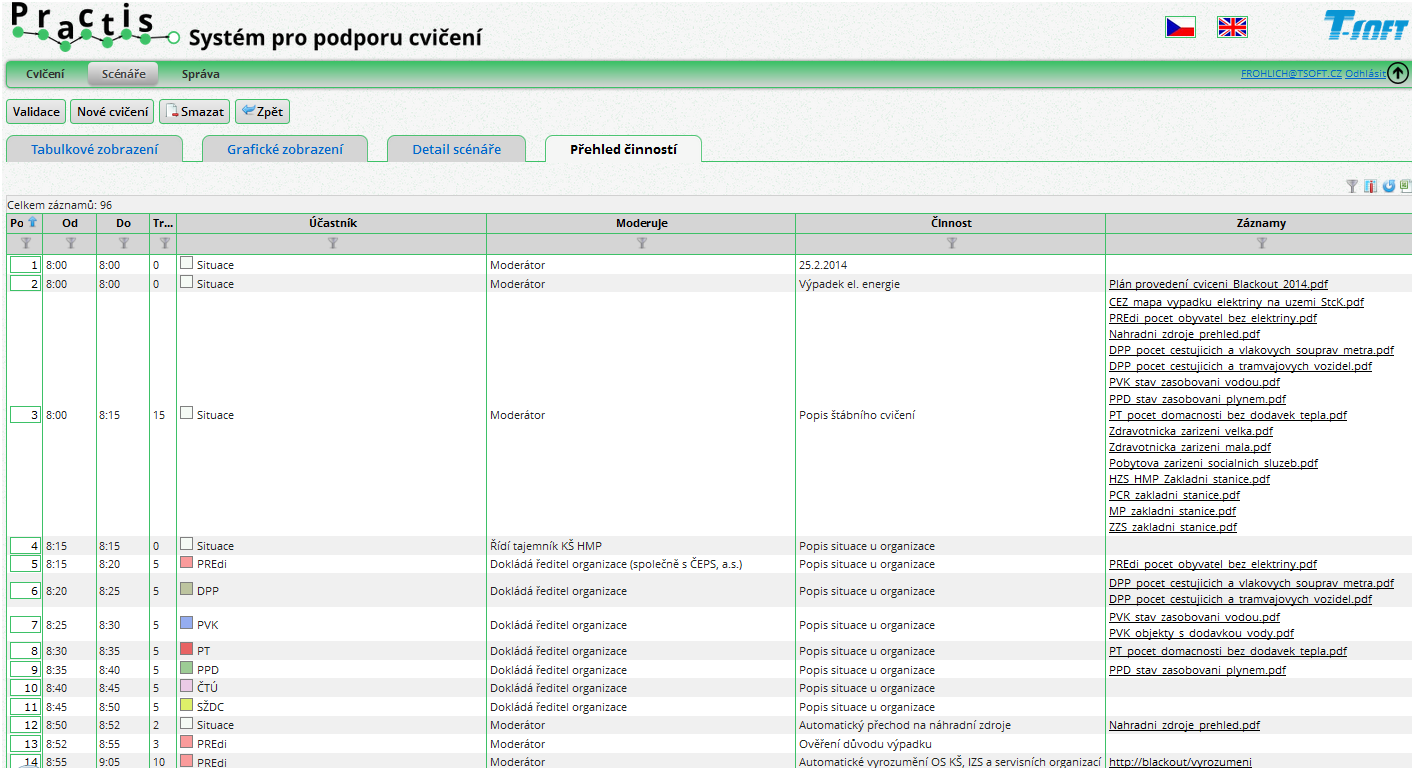Open filter funnel under Od column

[x=70, y=243]
